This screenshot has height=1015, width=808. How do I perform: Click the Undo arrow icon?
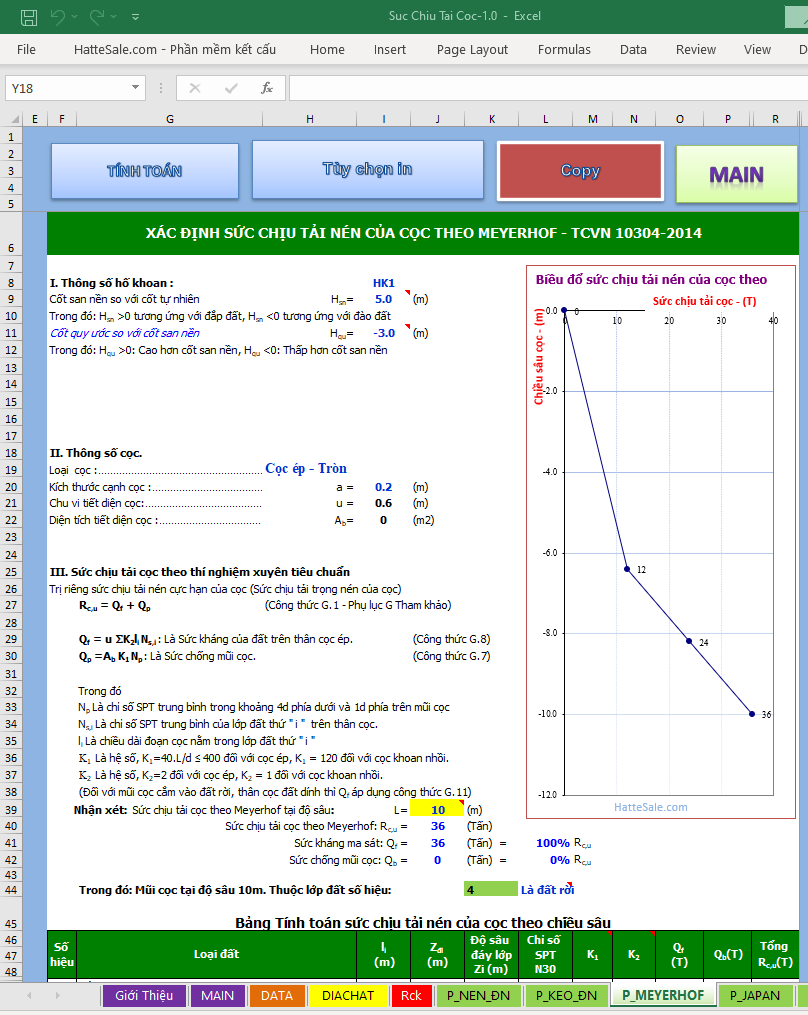58,16
